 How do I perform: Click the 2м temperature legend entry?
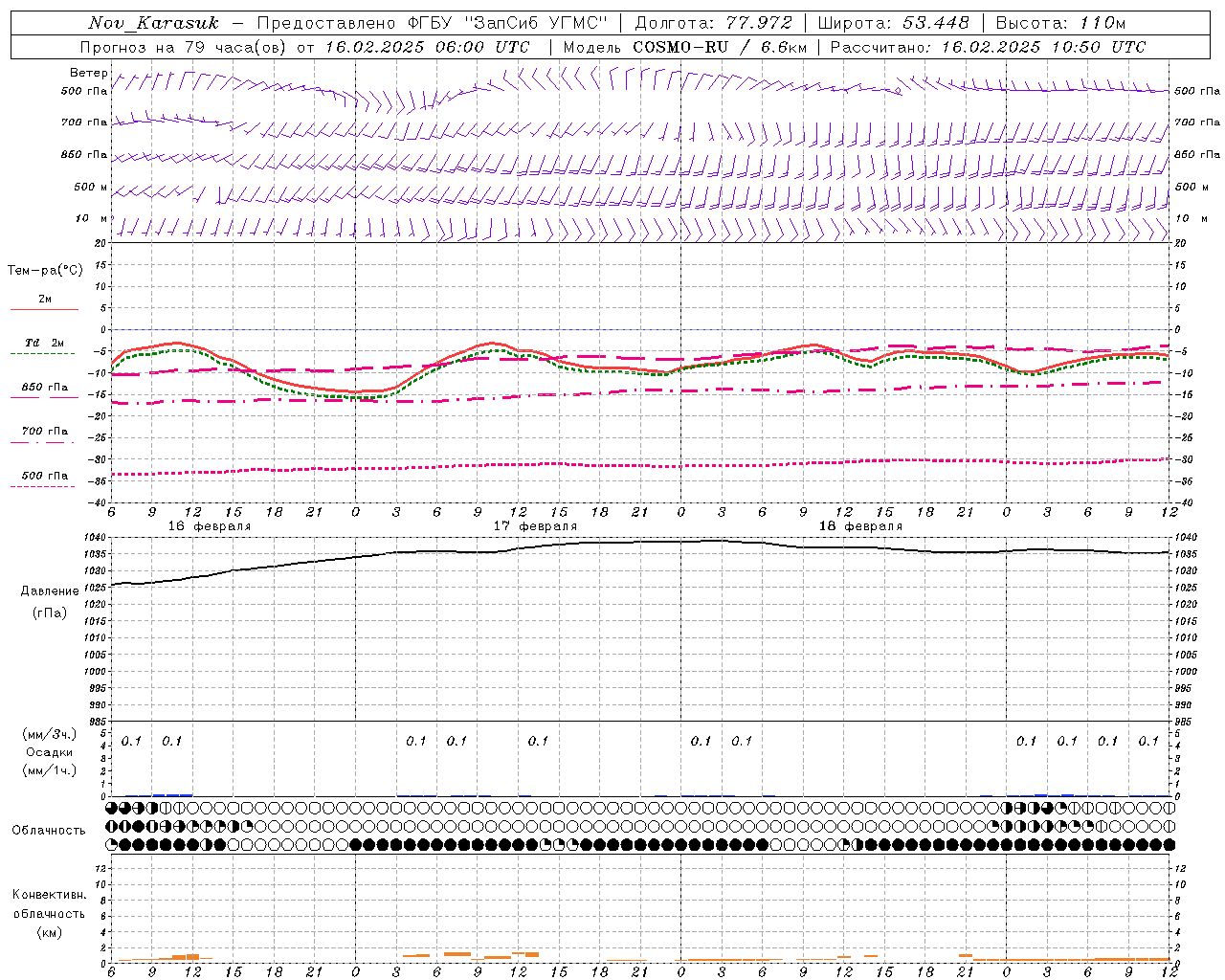pyautogui.click(x=45, y=300)
